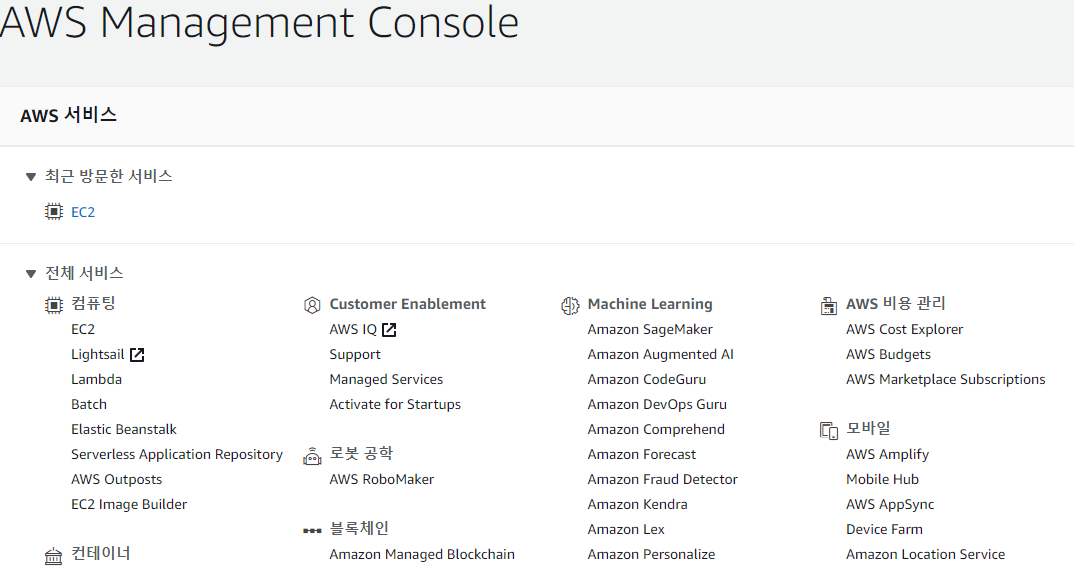Screen dimensions: 1074x573
Task: Click the 컨테이너 heading text
Action: click(101, 554)
